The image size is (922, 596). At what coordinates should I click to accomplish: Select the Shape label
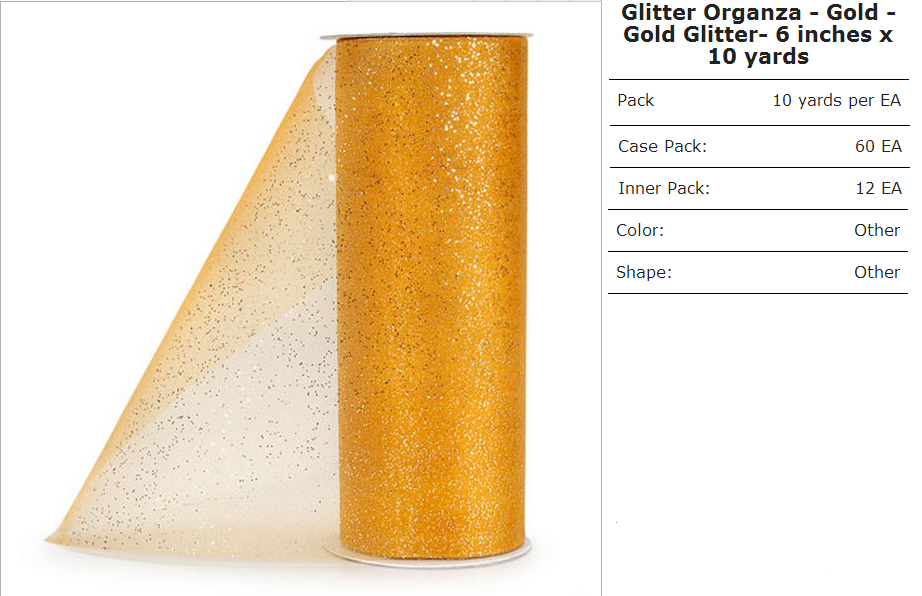coord(643,273)
